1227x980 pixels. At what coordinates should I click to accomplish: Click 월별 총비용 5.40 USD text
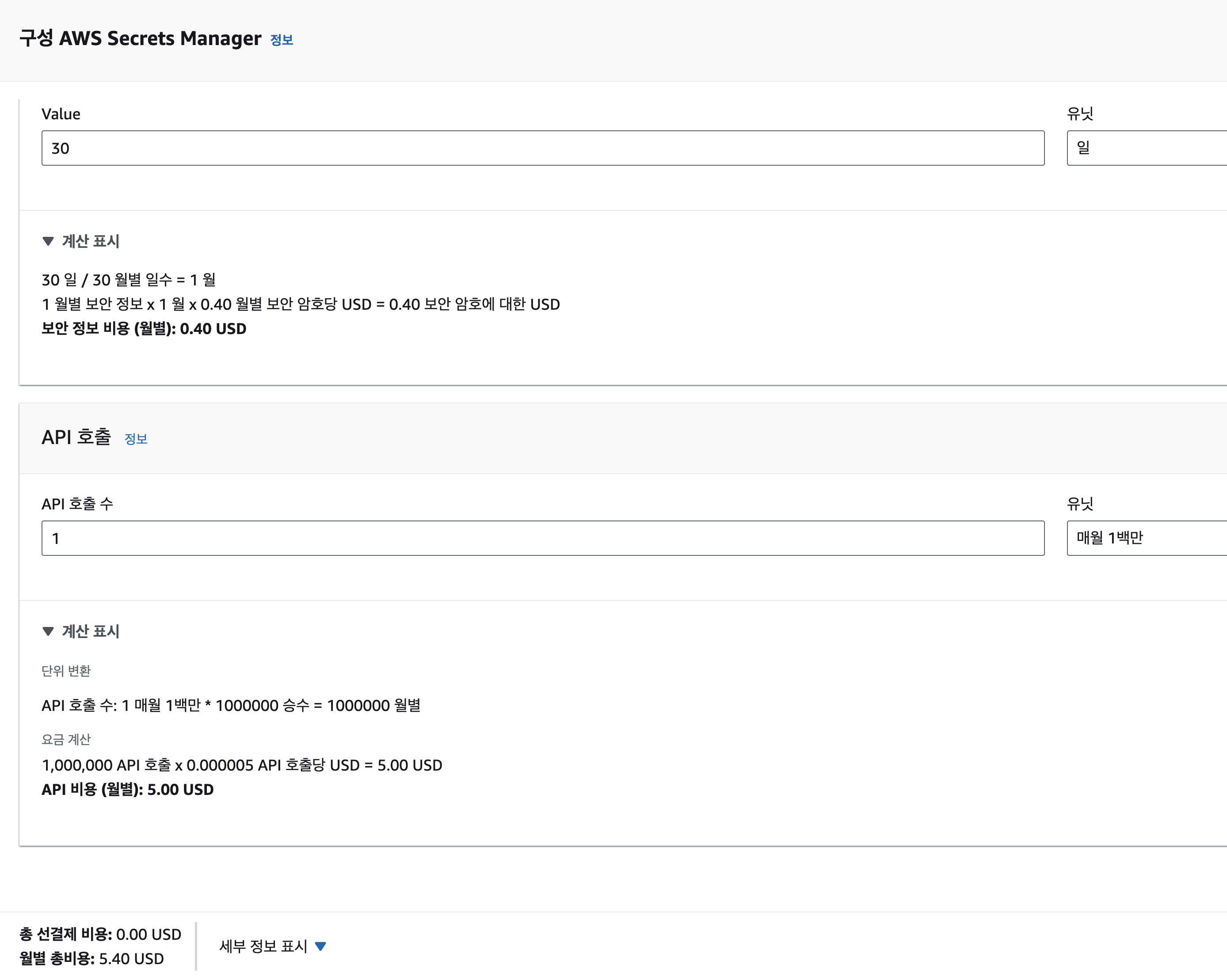click(x=91, y=958)
